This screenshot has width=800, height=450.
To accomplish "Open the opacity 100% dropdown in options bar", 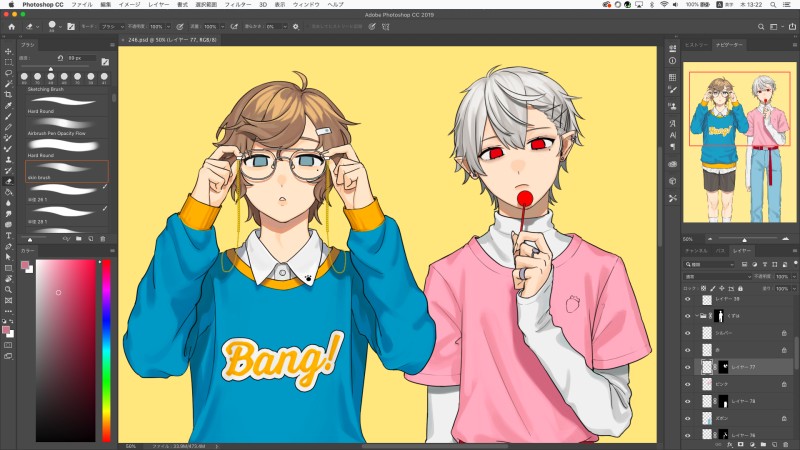I will tap(168, 27).
